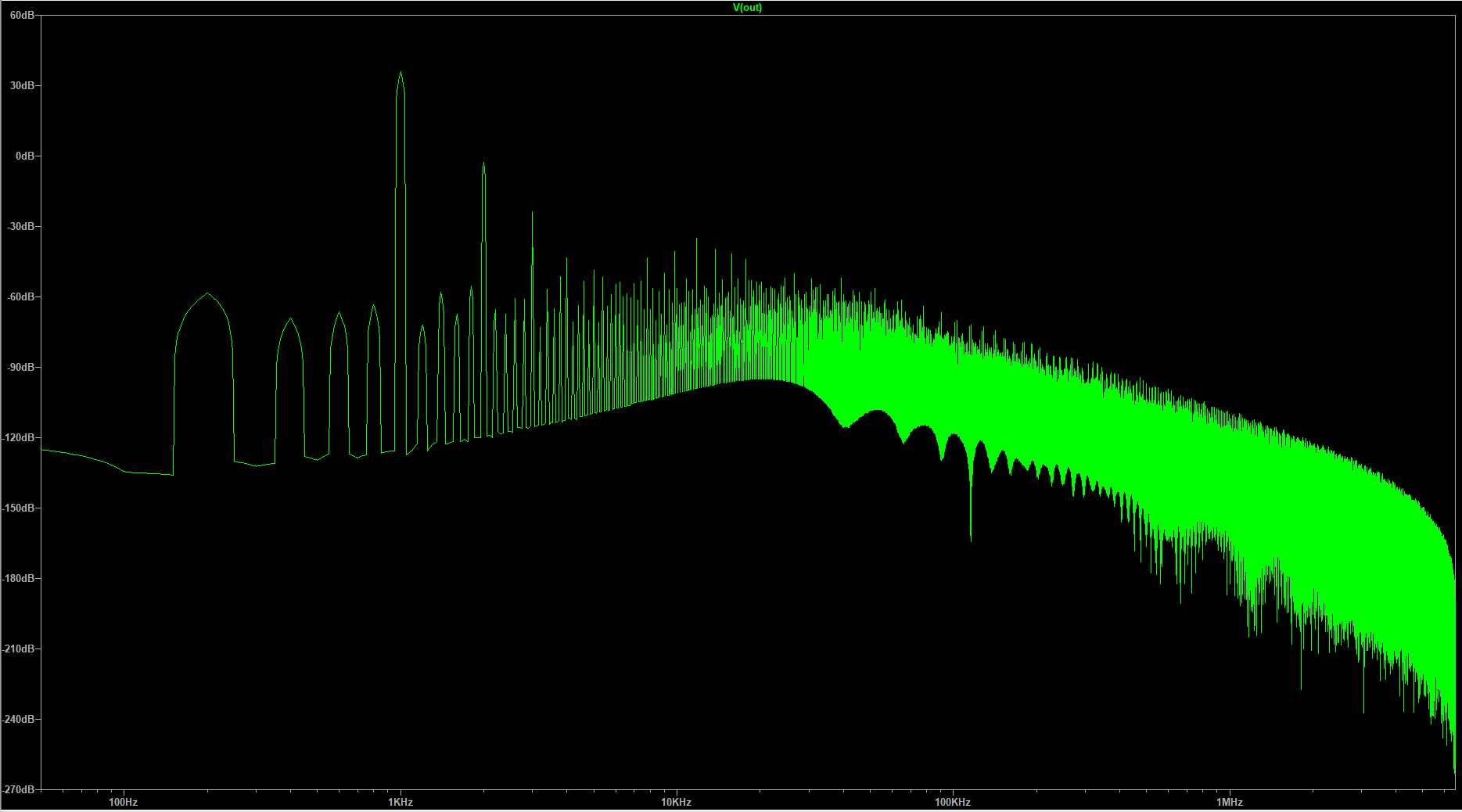
Task: Click the -30dB axis label
Action: [20, 226]
